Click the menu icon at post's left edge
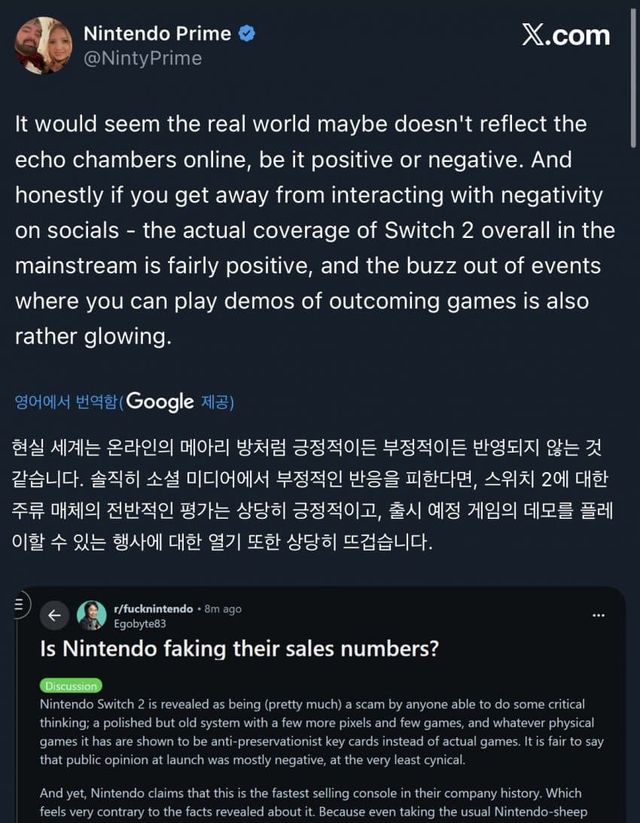This screenshot has width=640, height=823. [x=20, y=604]
